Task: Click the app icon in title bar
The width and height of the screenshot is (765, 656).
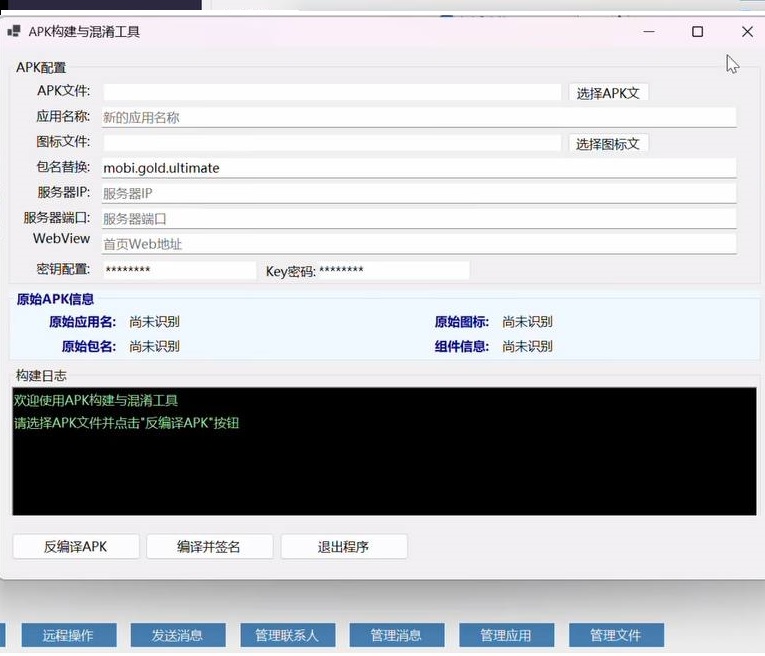Action: [14, 31]
